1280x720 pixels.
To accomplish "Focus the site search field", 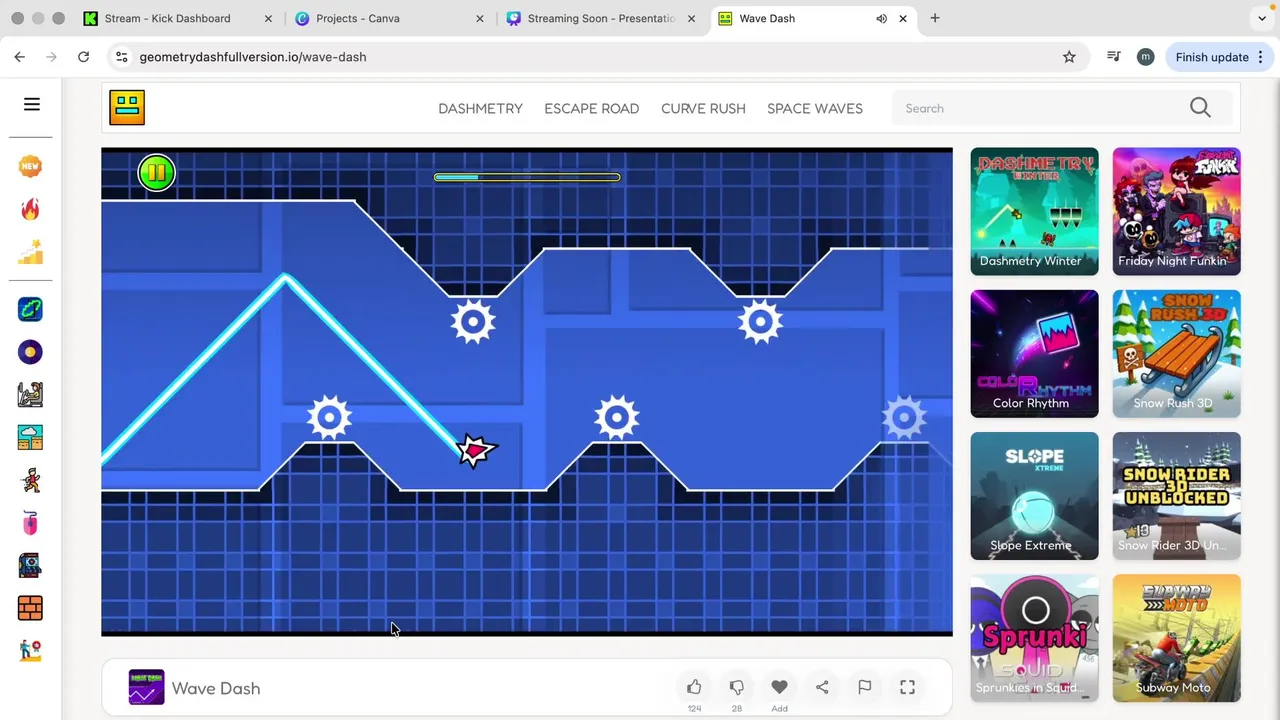I will pyautogui.click(x=1040, y=108).
